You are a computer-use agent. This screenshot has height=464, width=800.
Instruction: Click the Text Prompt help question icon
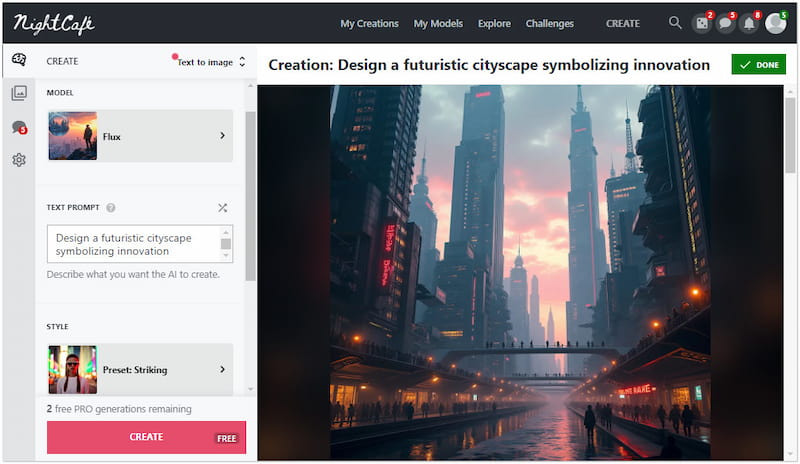111,208
